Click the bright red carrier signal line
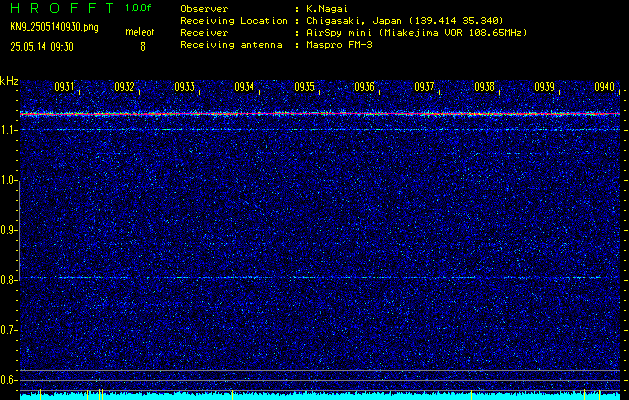 [320, 114]
